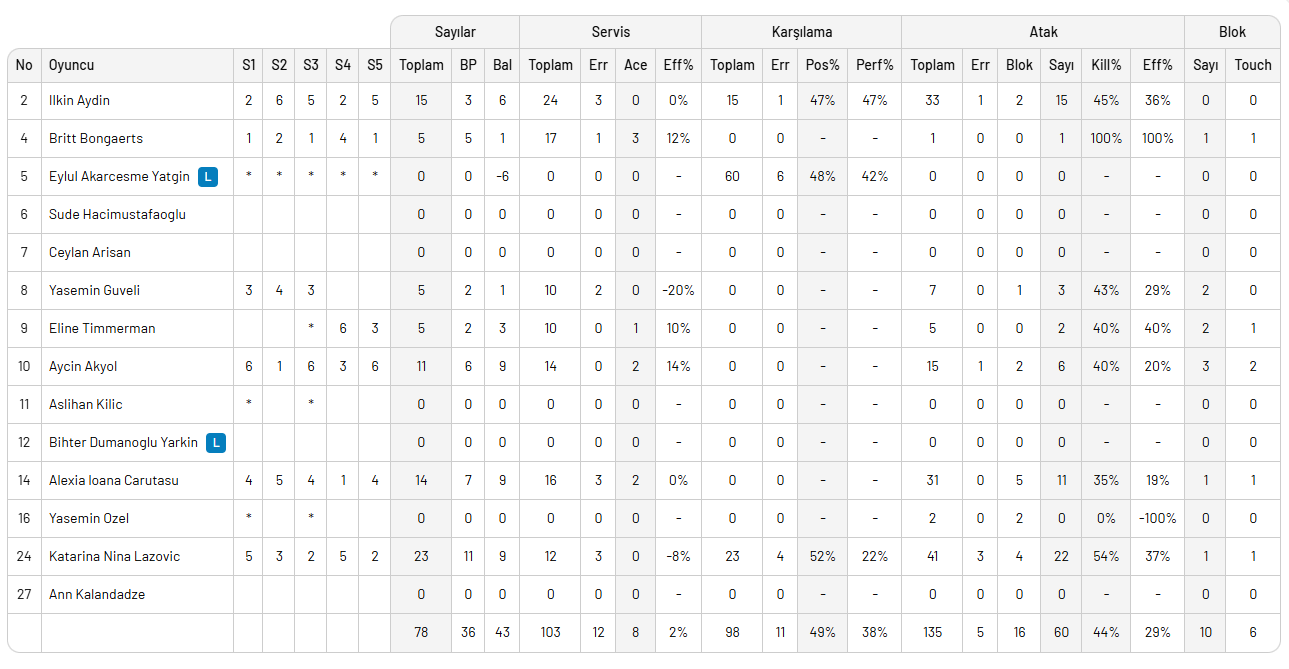Click the S3 set column header
This screenshot has height=669, width=1289.
tap(311, 65)
